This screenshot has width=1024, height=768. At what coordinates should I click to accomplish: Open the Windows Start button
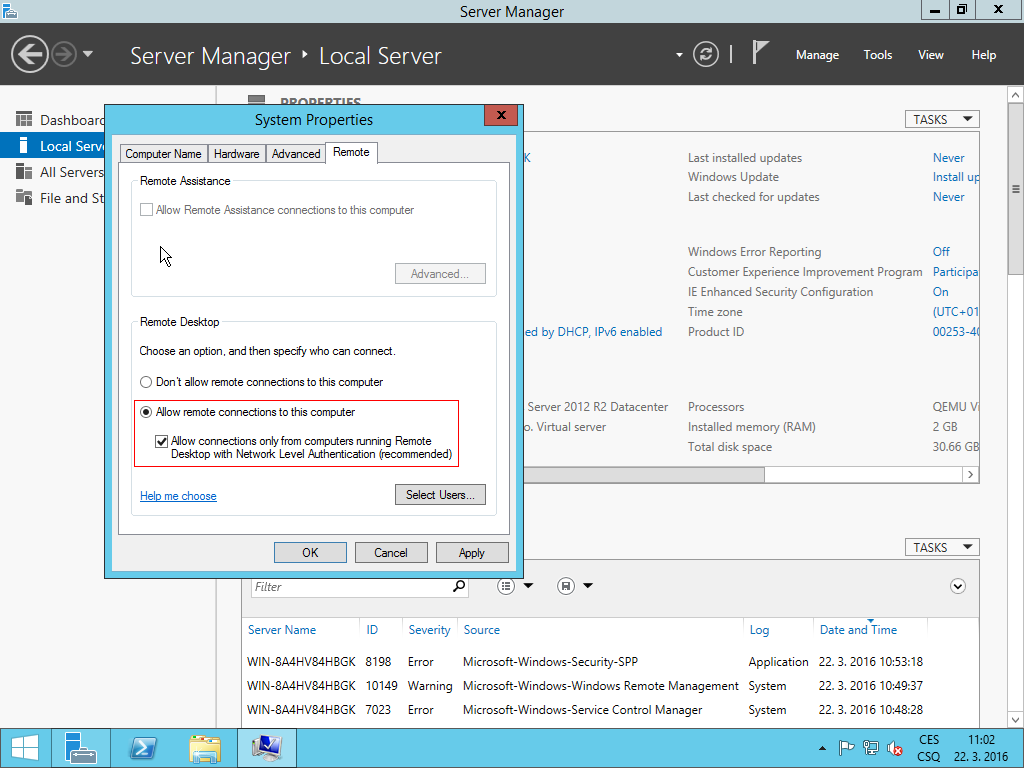(x=25, y=748)
